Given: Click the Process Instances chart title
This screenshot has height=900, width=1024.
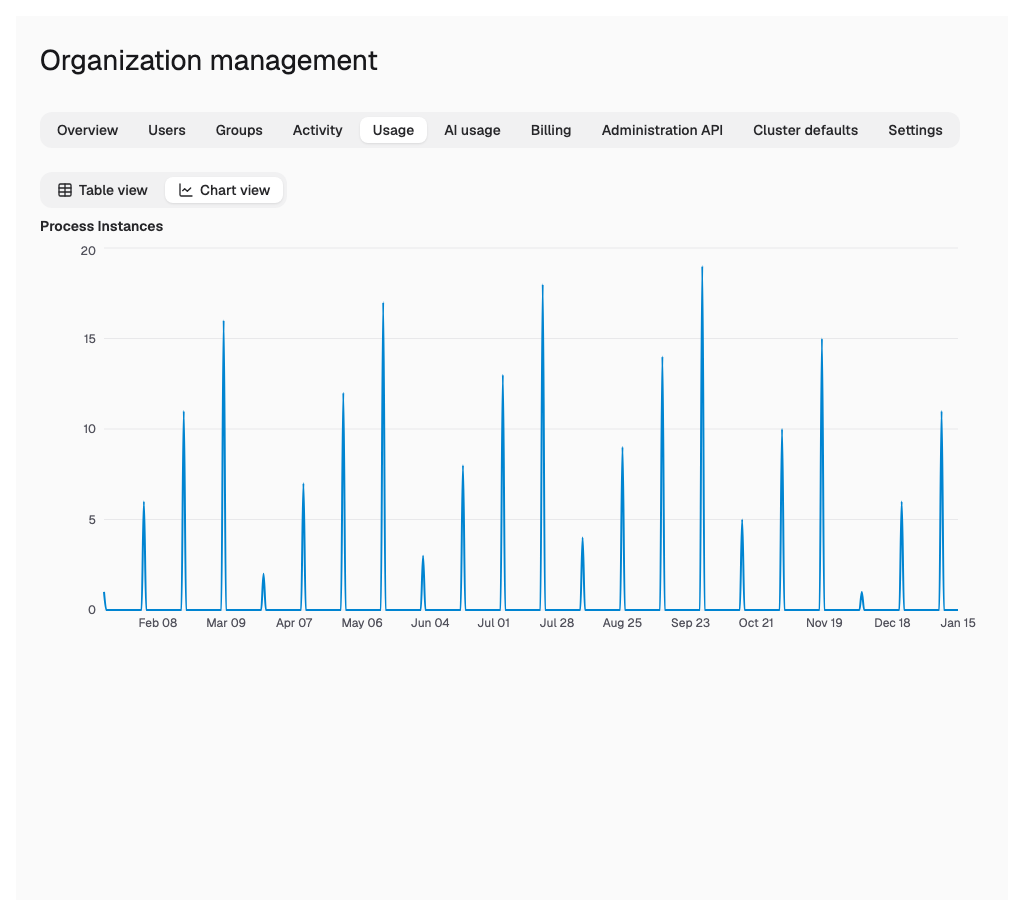Looking at the screenshot, I should point(101,226).
